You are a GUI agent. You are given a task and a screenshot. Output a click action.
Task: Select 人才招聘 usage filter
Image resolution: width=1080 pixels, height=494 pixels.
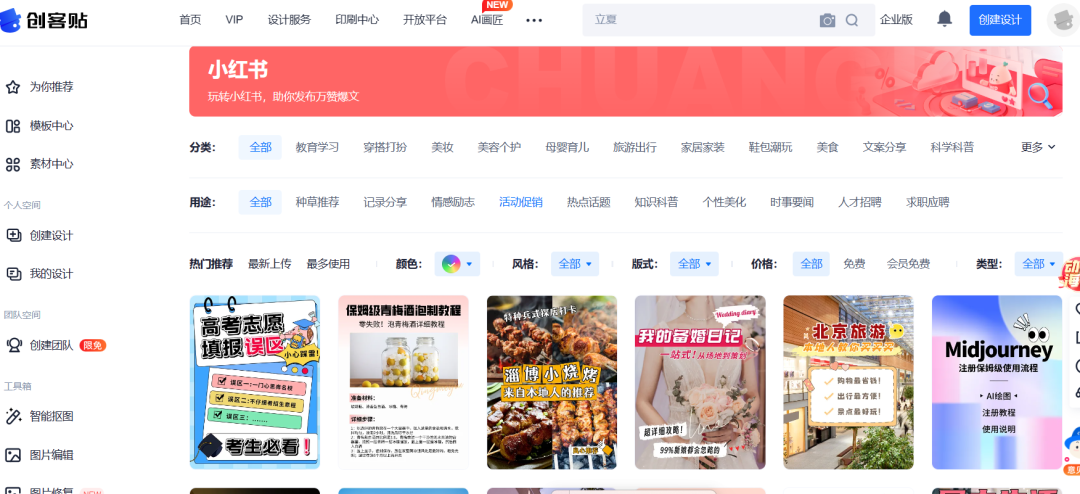(860, 202)
